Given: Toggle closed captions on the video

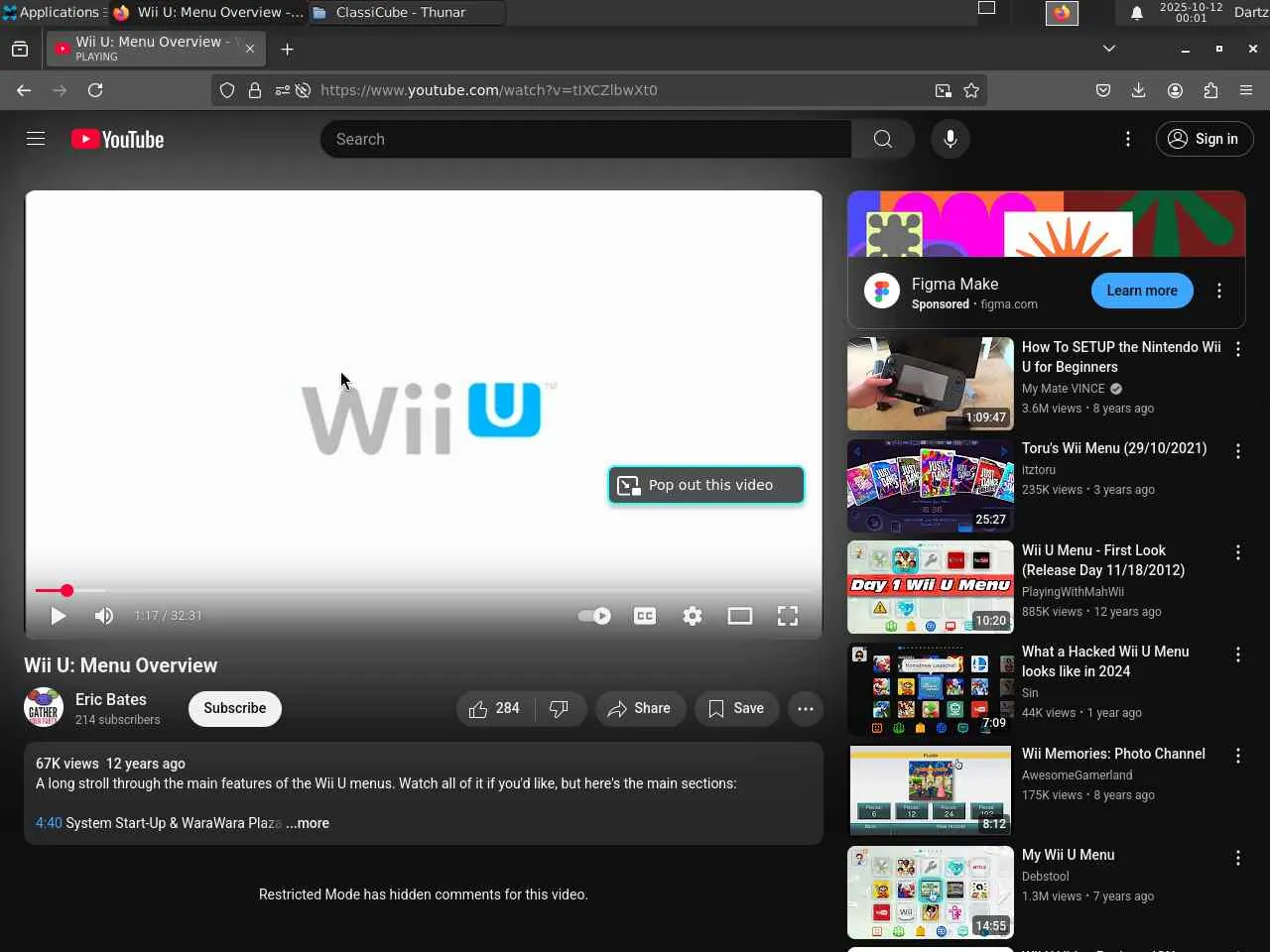Looking at the screenshot, I should point(645,616).
